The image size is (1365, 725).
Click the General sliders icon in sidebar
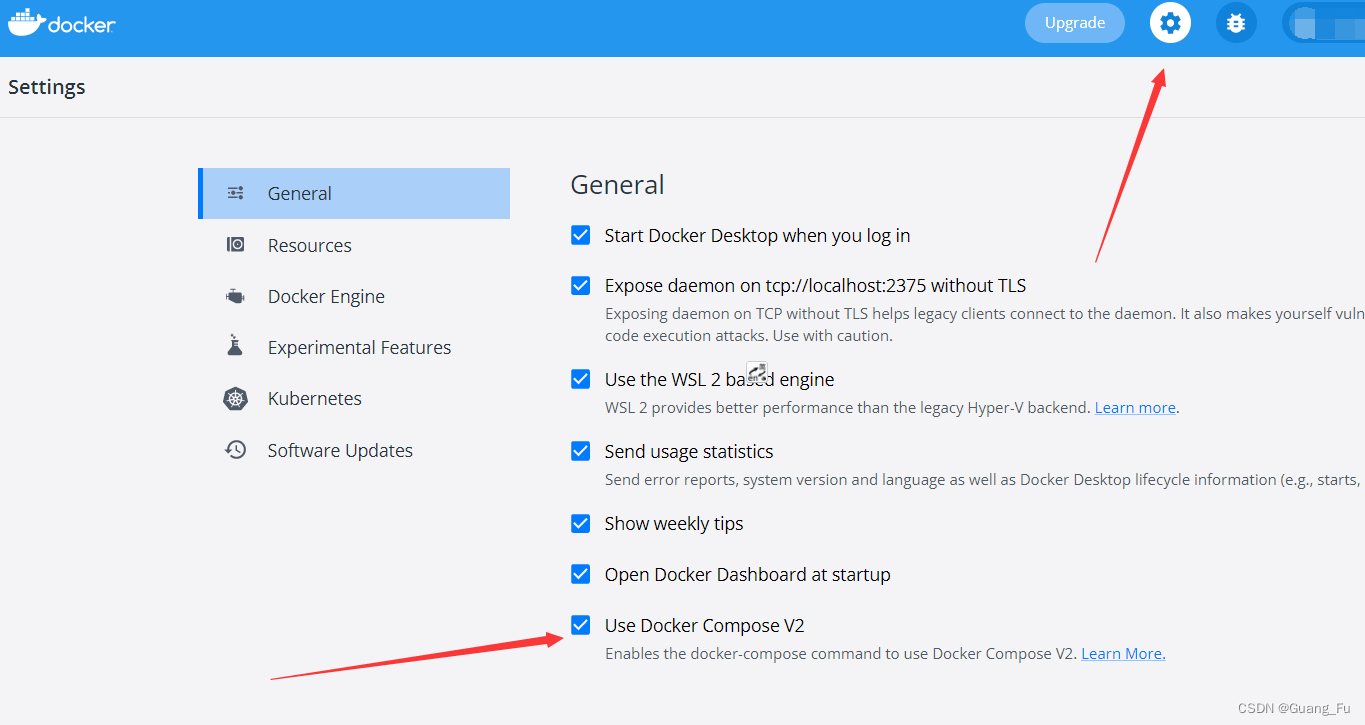(236, 193)
